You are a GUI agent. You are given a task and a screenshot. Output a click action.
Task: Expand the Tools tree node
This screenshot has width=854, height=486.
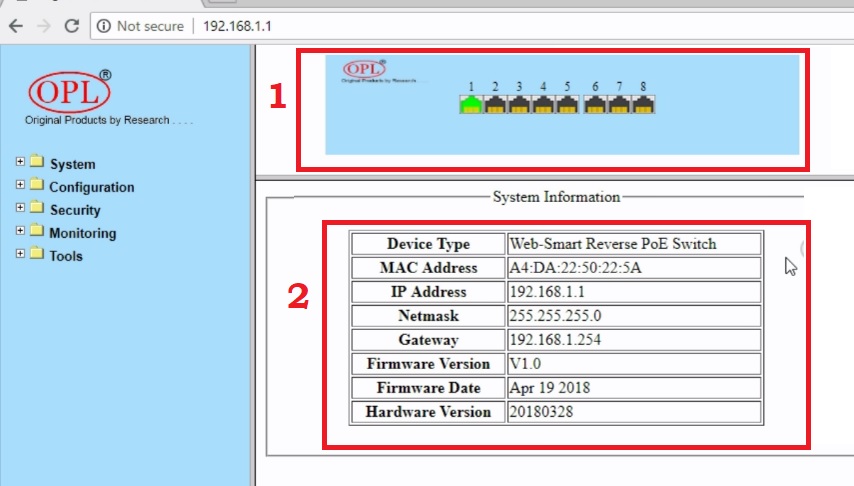pyautogui.click(x=20, y=255)
